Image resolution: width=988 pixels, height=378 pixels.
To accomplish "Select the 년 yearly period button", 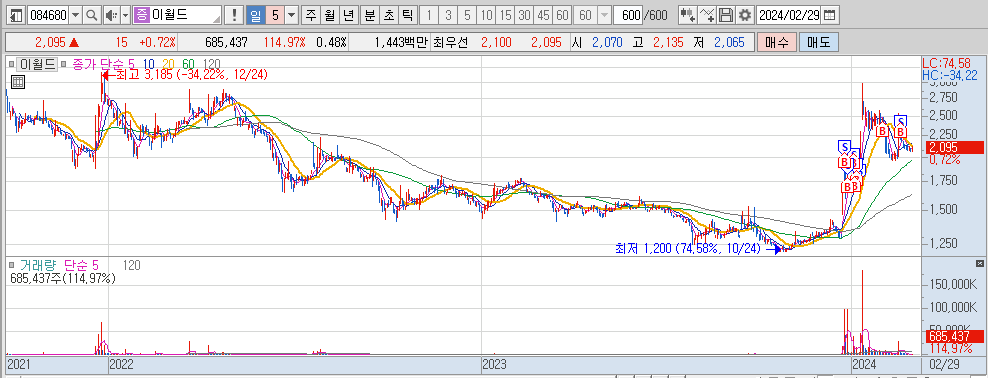I will tap(348, 14).
